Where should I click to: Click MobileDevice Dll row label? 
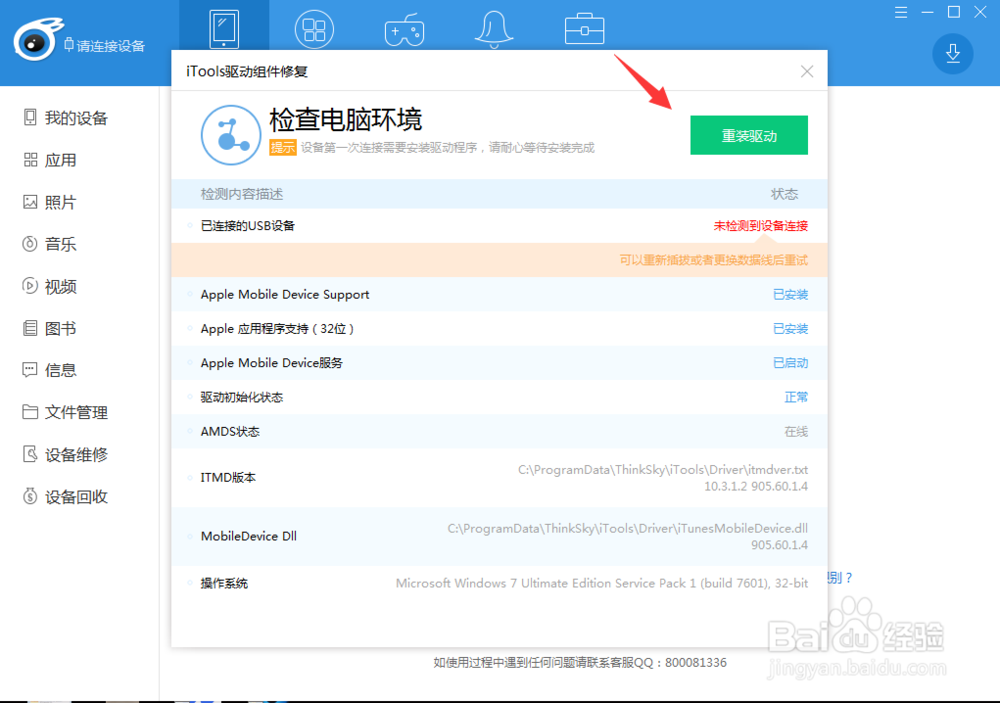(x=249, y=536)
